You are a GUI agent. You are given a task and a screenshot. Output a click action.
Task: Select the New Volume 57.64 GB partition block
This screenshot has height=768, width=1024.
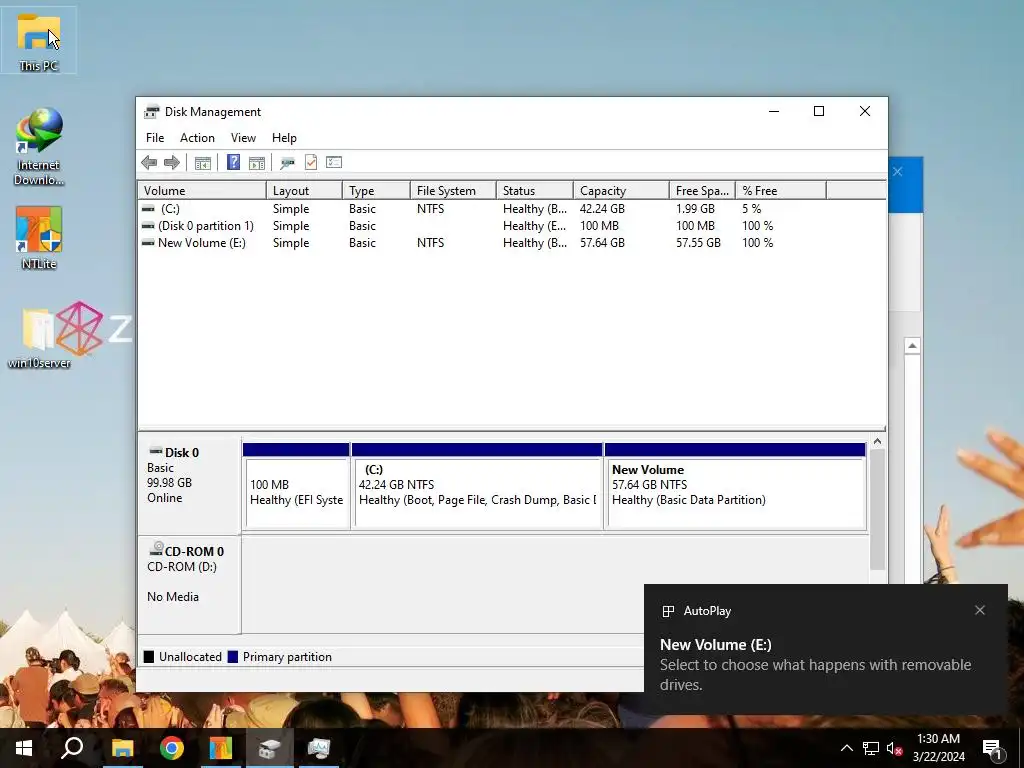(x=735, y=487)
